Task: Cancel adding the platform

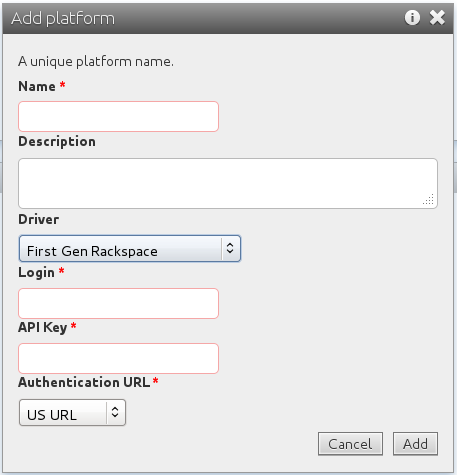Action: coord(350,444)
